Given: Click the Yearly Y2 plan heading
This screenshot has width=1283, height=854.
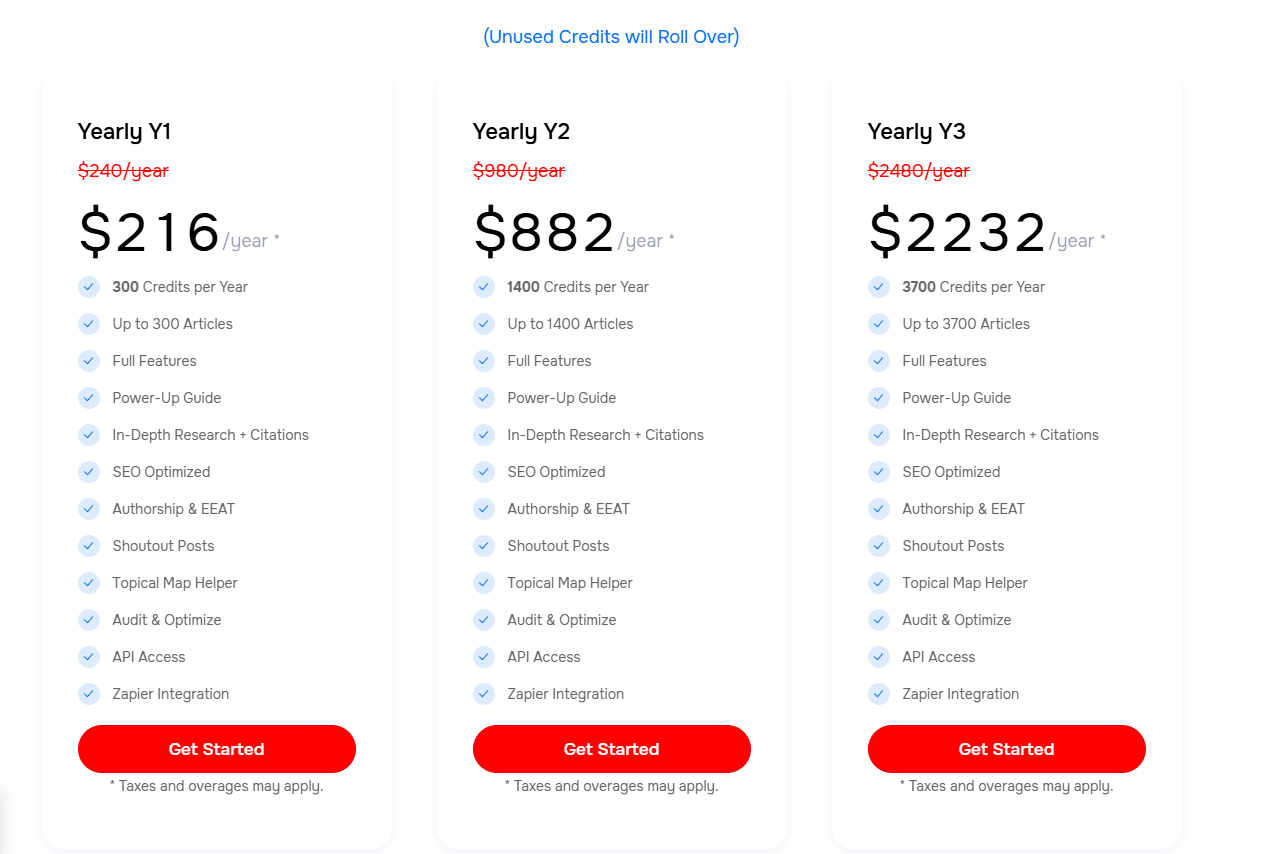Looking at the screenshot, I should [521, 132].
